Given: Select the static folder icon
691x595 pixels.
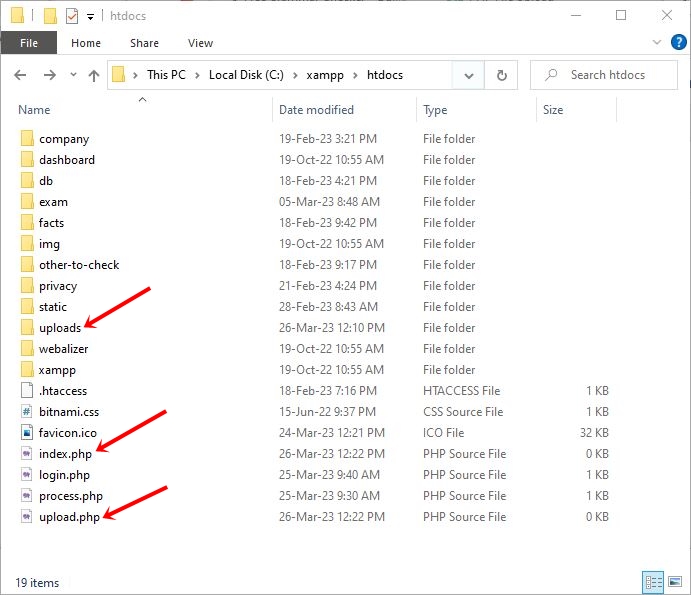Looking at the screenshot, I should point(27,307).
